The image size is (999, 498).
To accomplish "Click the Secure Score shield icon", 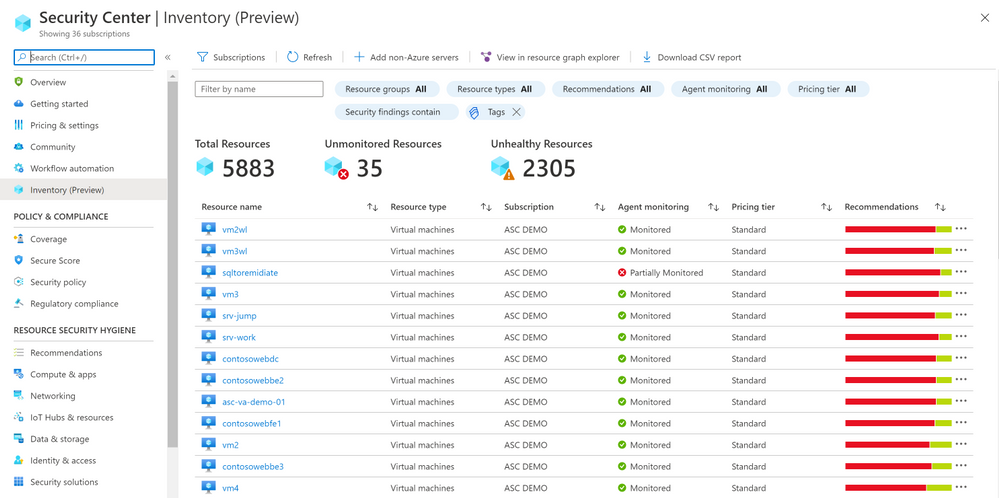I will tap(18, 260).
